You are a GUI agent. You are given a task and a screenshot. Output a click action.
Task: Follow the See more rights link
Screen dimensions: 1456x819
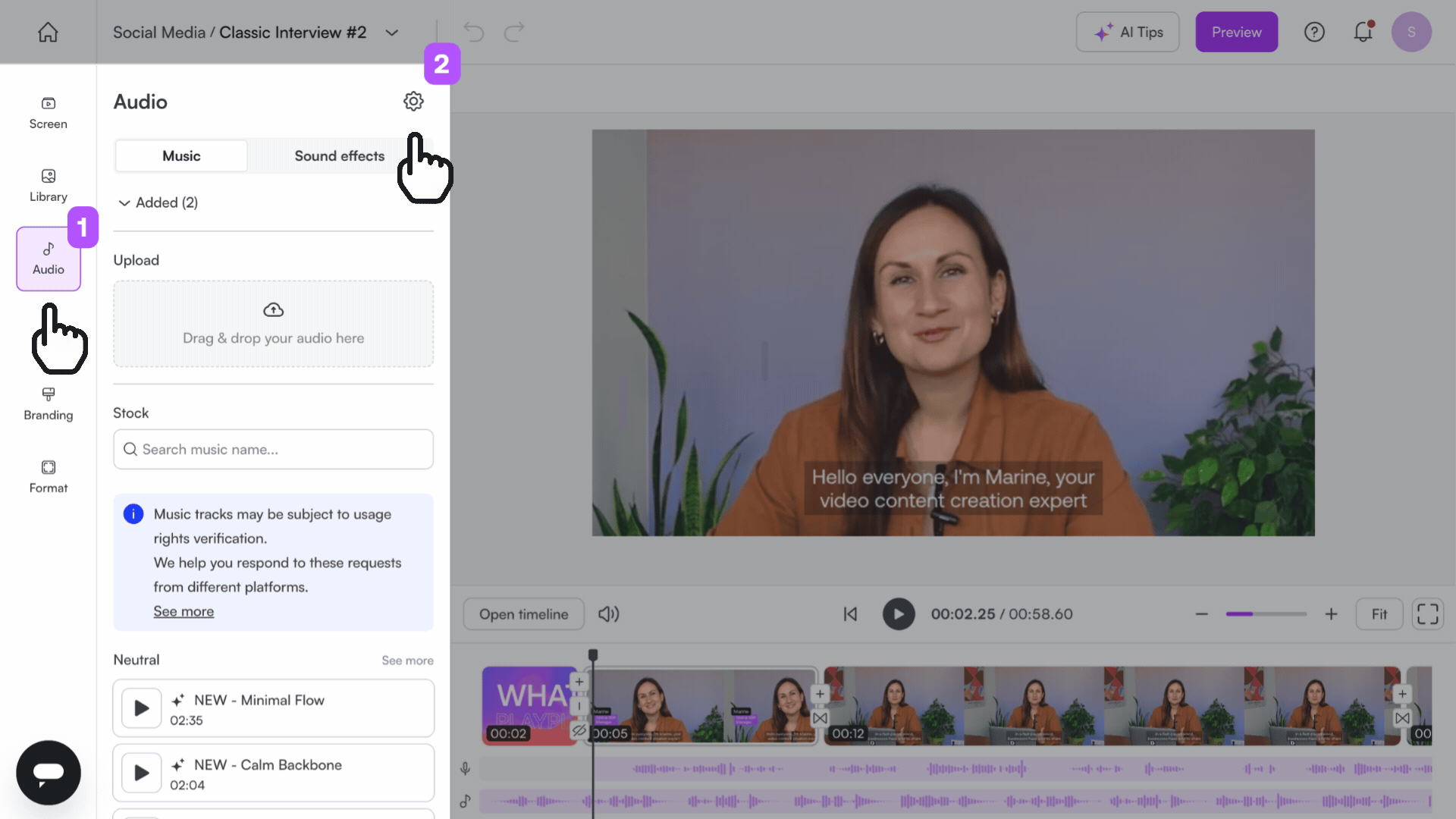tap(184, 611)
